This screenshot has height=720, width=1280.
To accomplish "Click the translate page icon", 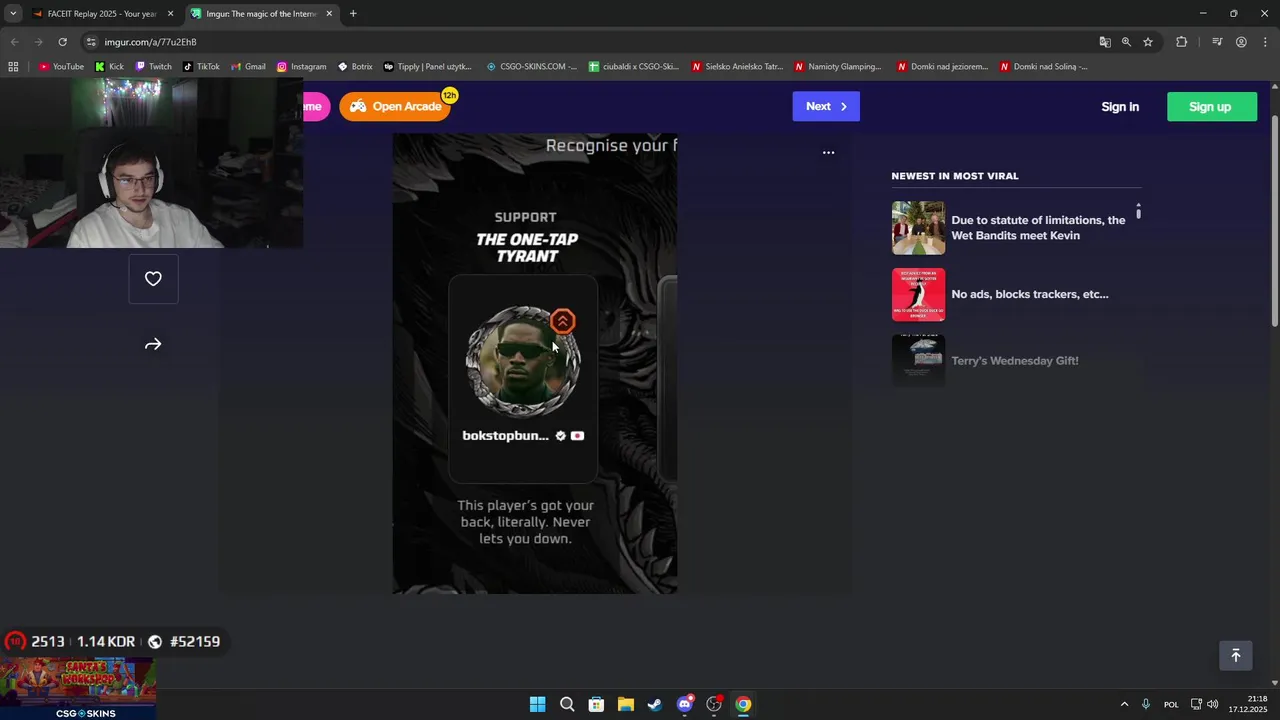I will click(x=1105, y=42).
